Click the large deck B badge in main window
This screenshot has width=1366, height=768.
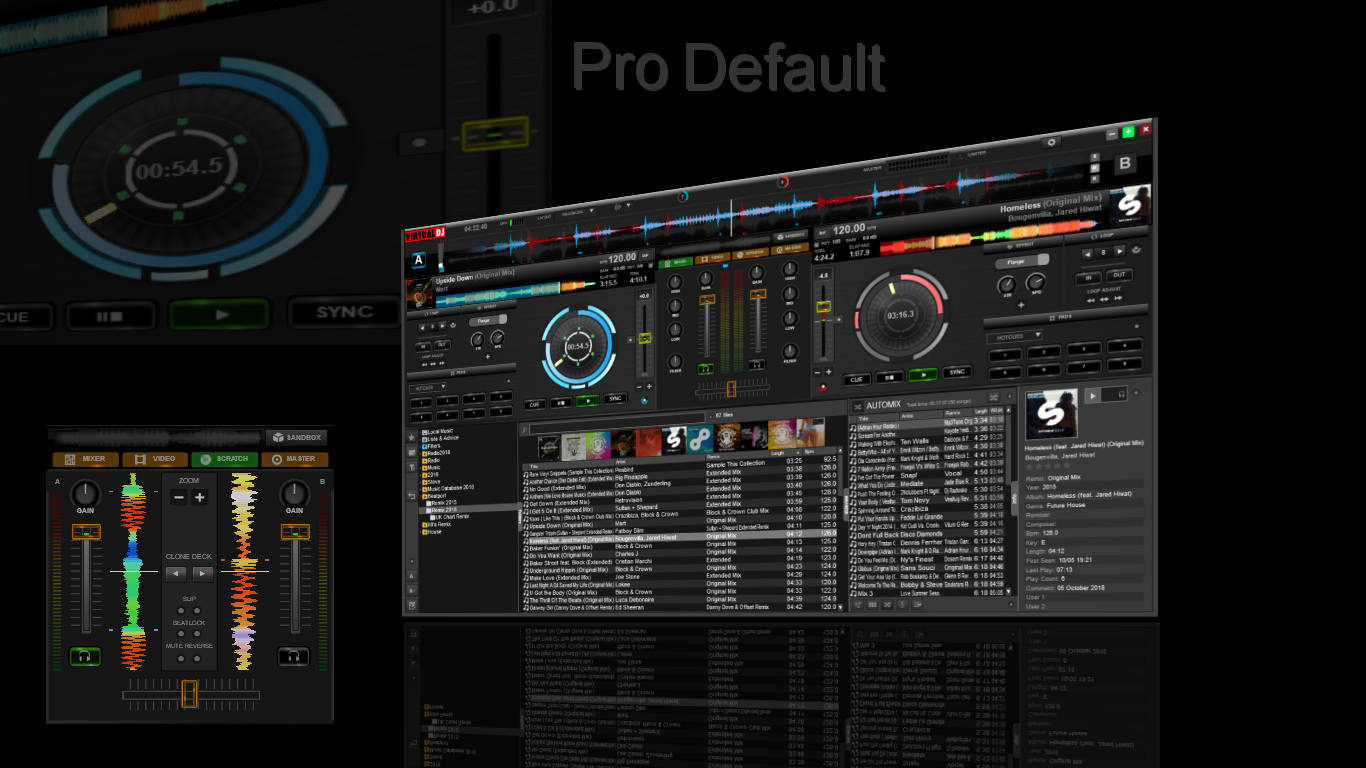1125,163
